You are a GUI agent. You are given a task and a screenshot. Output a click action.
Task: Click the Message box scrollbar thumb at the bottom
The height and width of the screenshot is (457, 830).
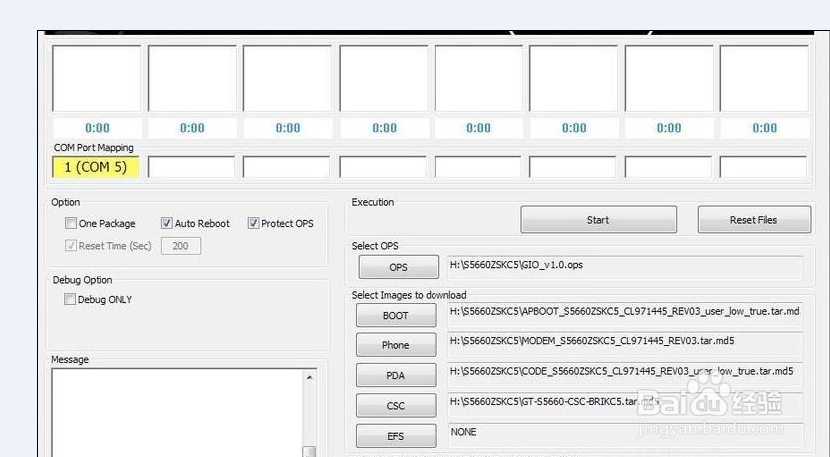click(310, 452)
